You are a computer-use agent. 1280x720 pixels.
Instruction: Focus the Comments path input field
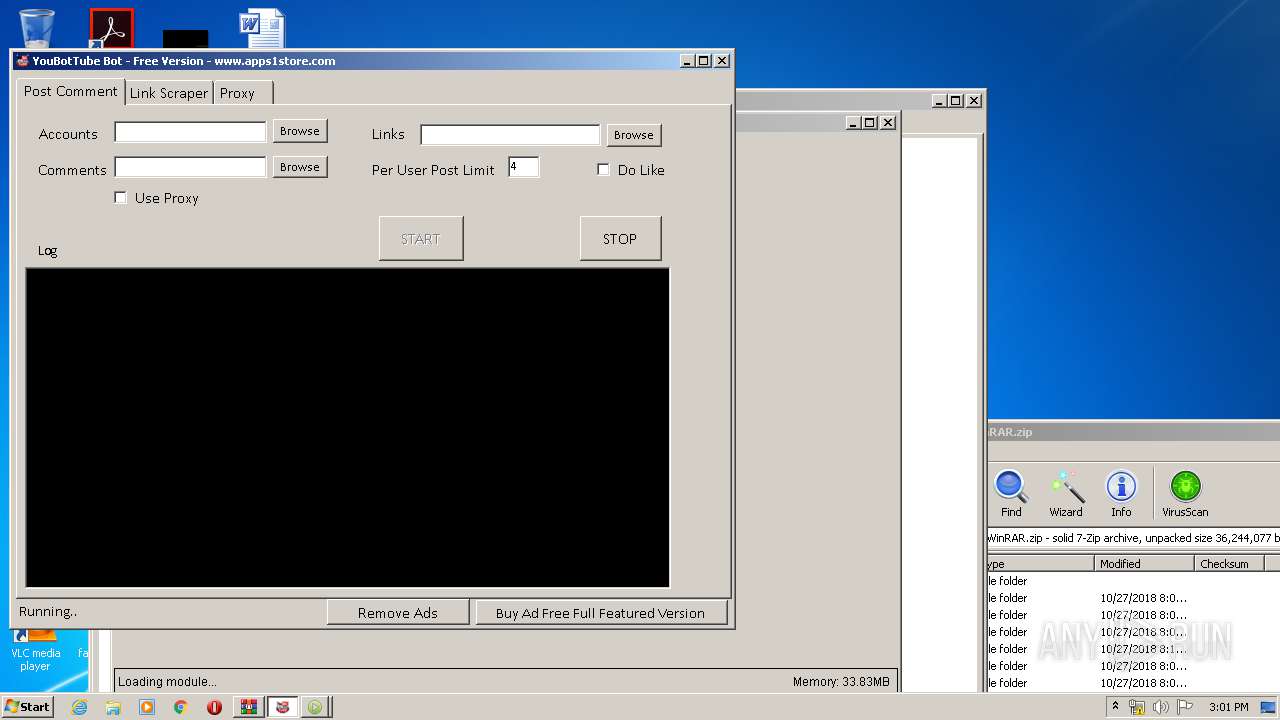click(x=190, y=167)
